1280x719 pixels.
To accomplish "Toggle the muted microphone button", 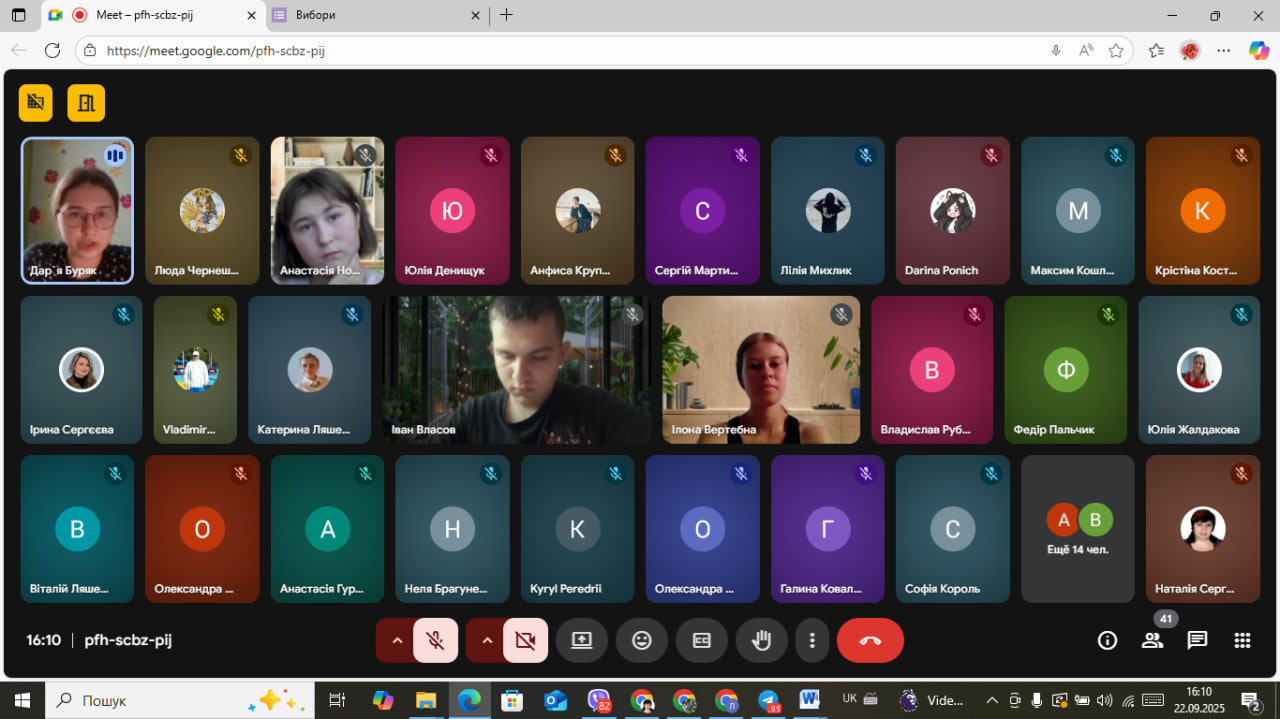I will [435, 641].
